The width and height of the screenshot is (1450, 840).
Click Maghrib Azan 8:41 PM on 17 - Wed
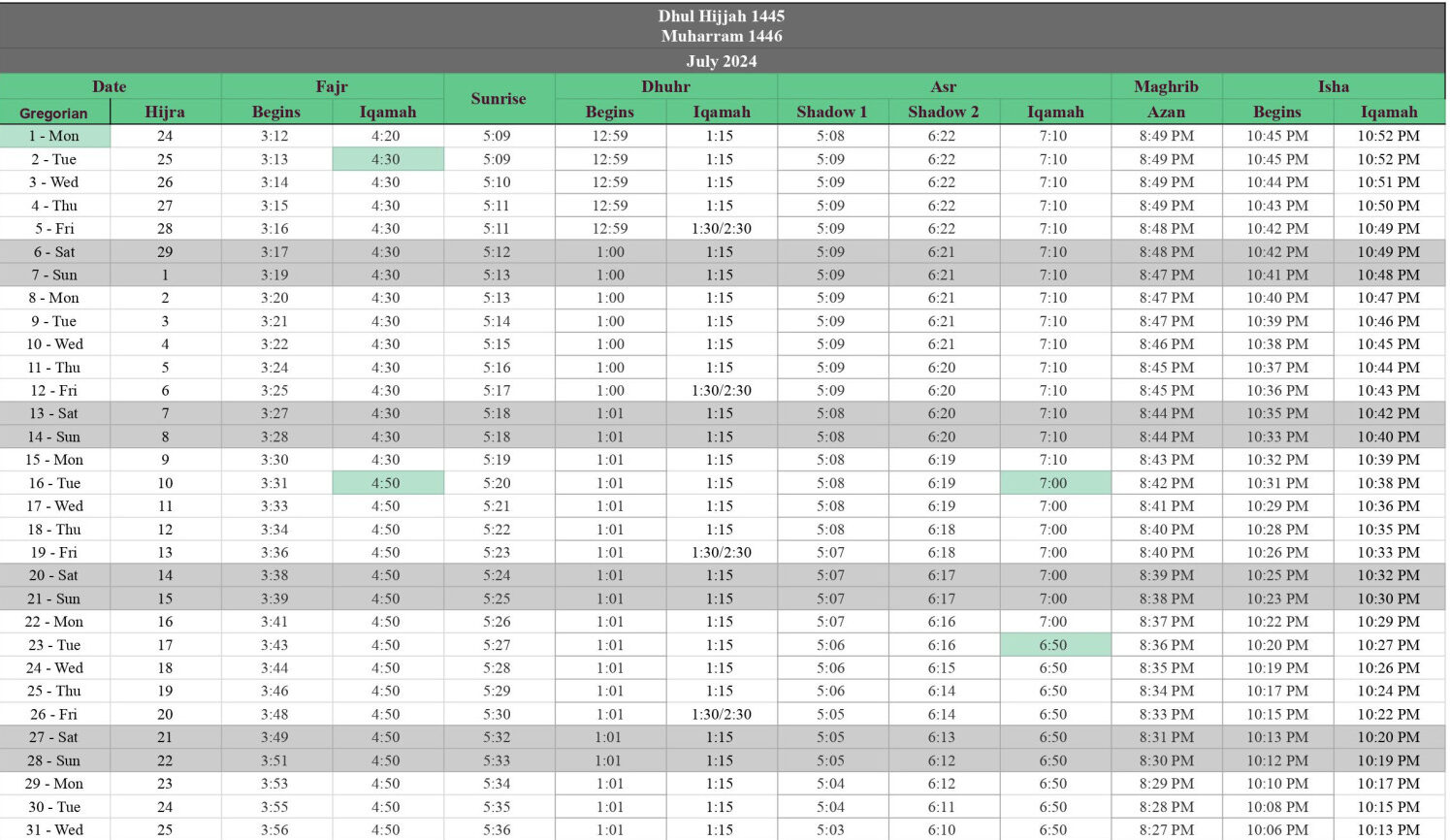click(x=1166, y=506)
